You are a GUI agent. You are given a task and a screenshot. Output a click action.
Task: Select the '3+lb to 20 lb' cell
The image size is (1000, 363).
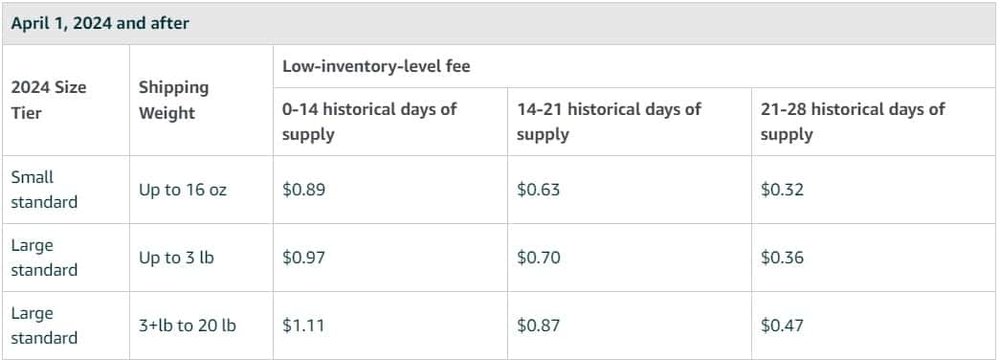(x=188, y=325)
